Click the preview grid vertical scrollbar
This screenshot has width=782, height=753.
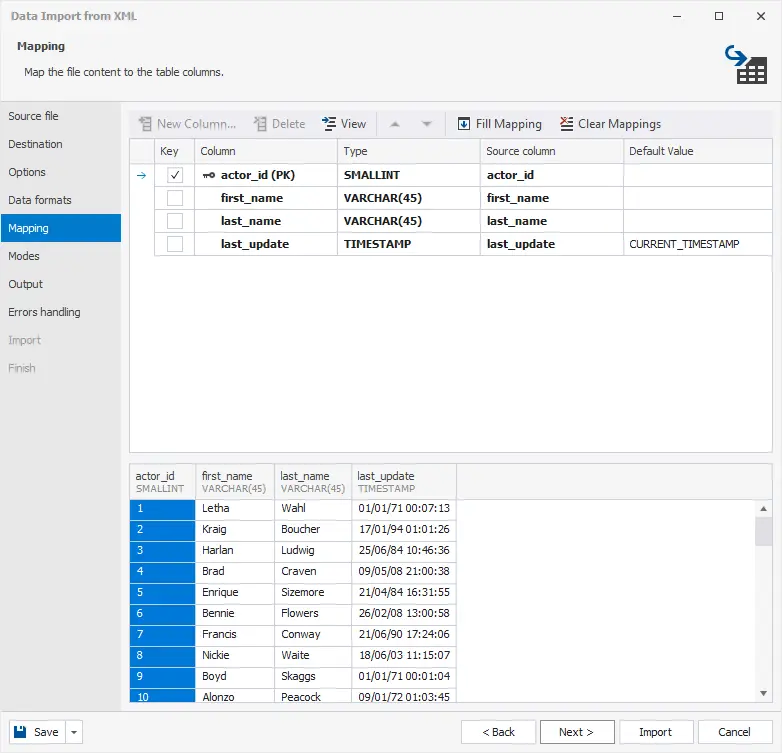click(763, 600)
